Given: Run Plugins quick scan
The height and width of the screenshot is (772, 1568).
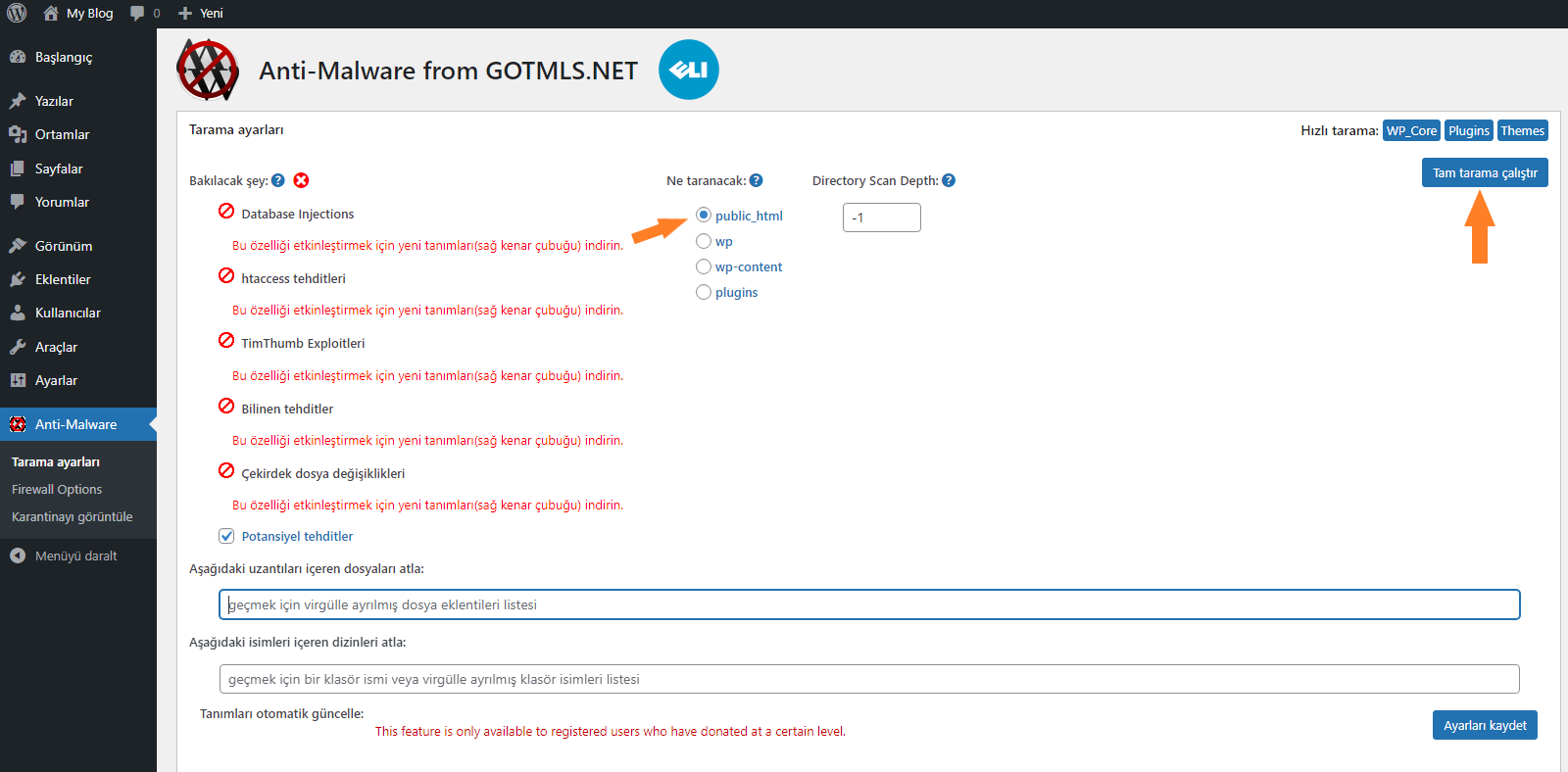Looking at the screenshot, I should point(1469,131).
